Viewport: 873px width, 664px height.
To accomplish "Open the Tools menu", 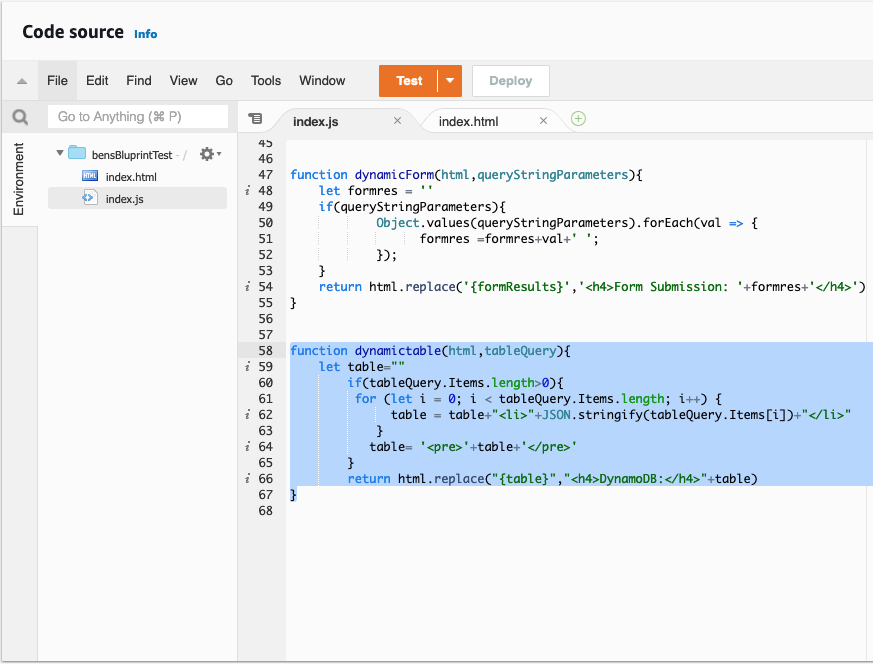I will 266,81.
